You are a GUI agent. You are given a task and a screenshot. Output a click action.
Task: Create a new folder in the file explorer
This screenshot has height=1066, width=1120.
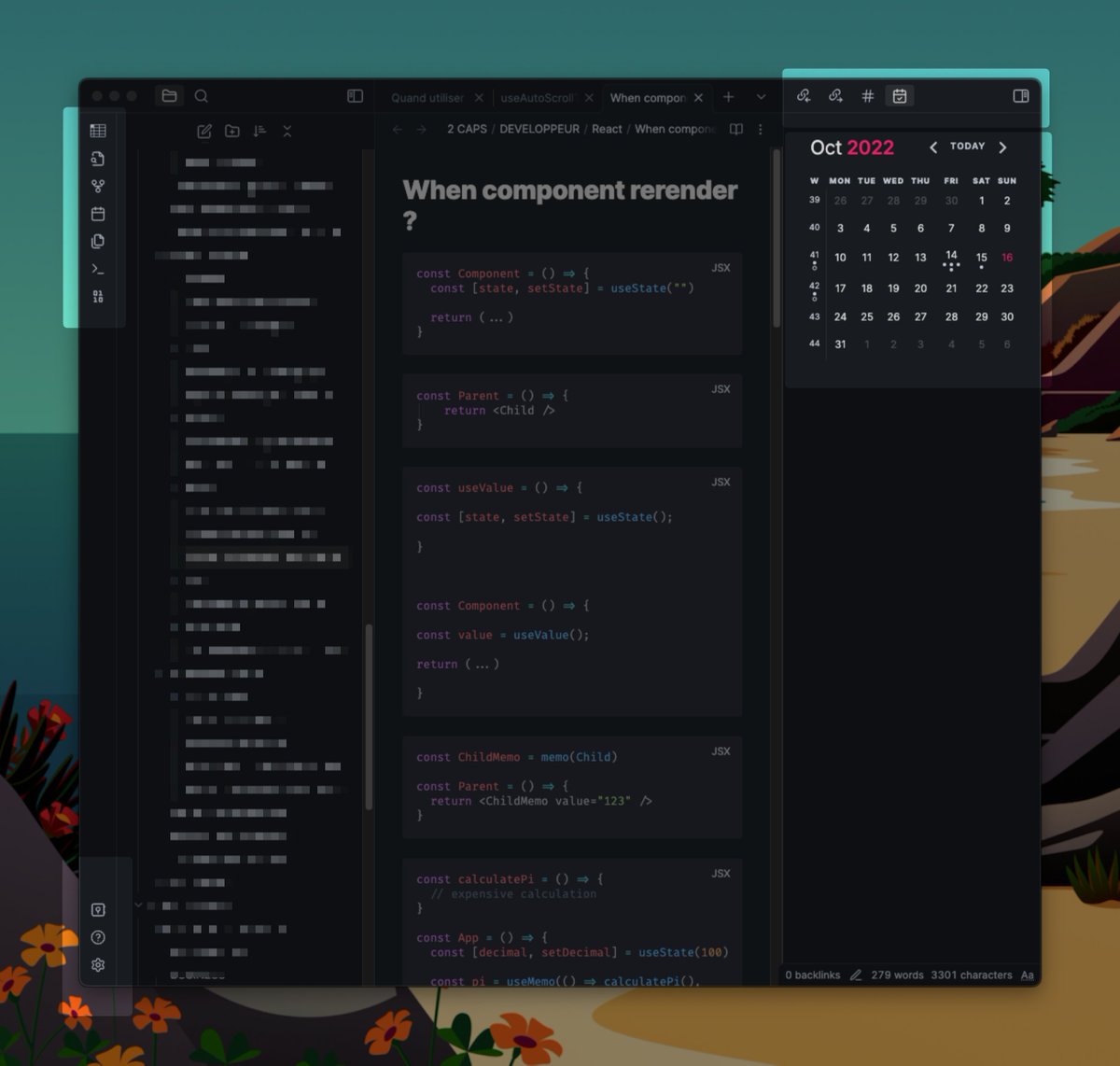click(x=232, y=132)
